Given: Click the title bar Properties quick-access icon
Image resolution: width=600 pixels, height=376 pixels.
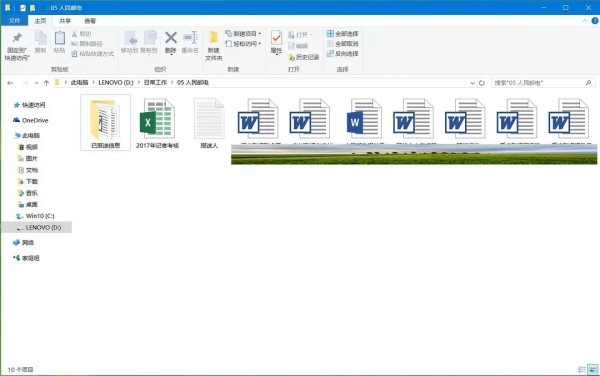Looking at the screenshot, I should pyautogui.click(x=23, y=8).
